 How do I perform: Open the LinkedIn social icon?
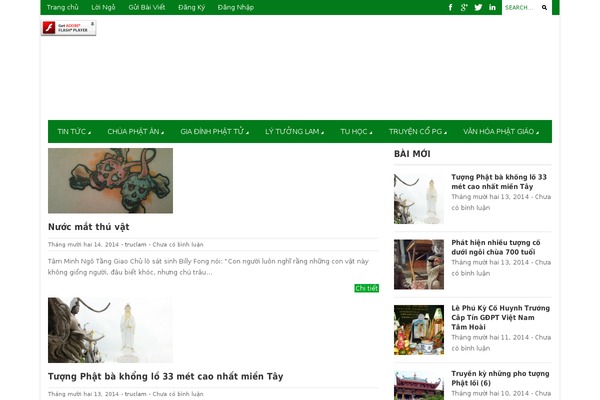492,7
